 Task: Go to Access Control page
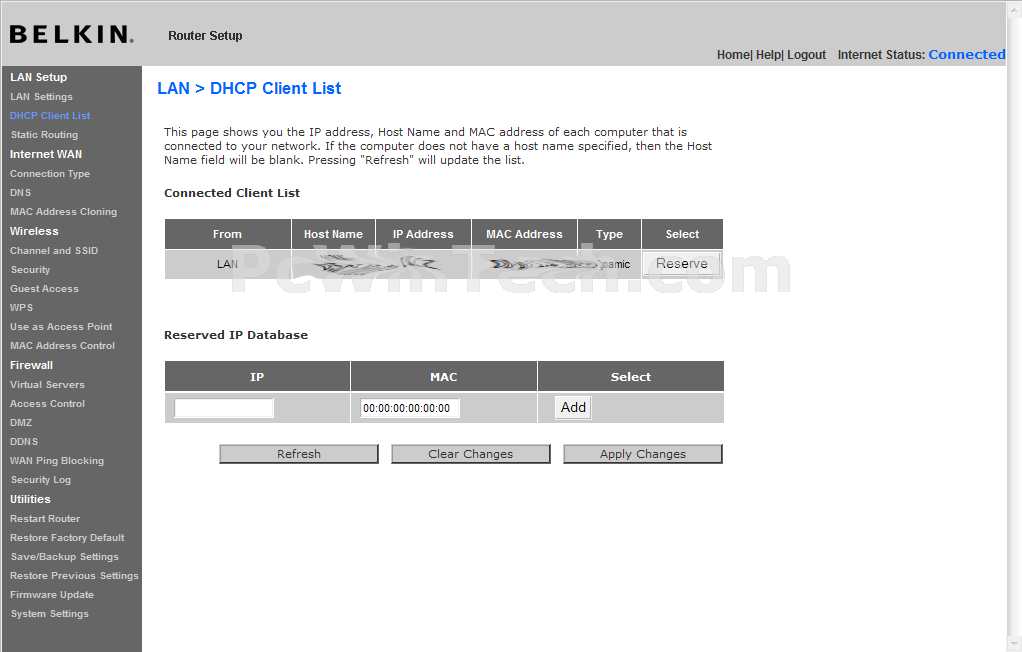pos(47,404)
